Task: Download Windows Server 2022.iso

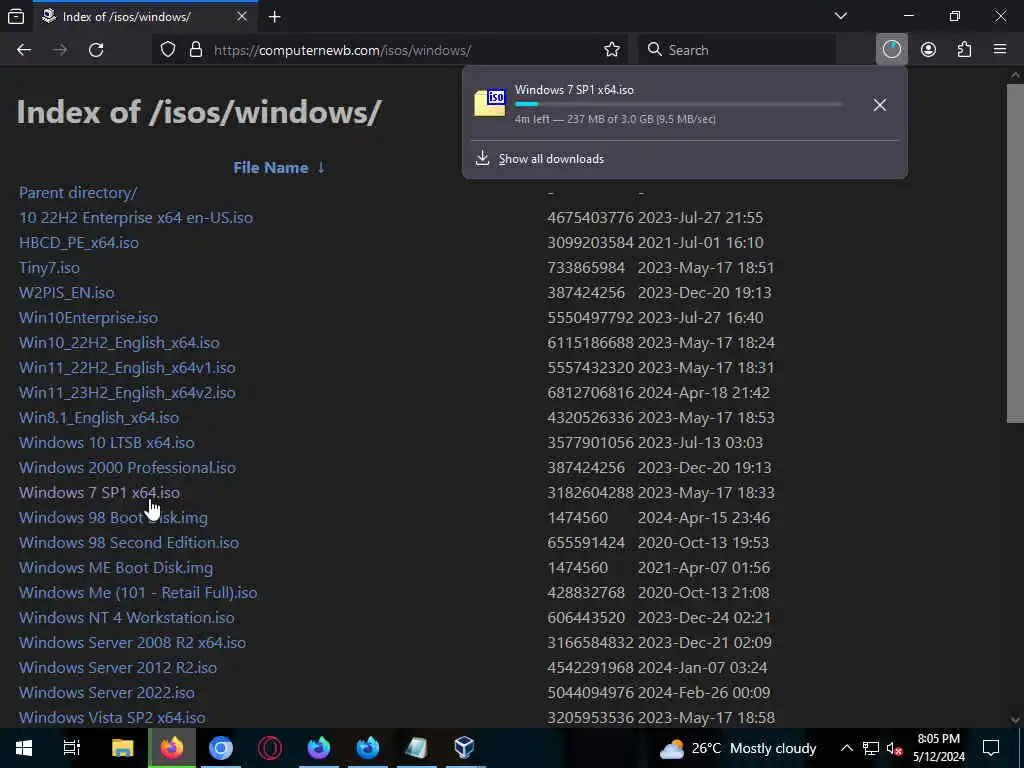Action: (106, 692)
